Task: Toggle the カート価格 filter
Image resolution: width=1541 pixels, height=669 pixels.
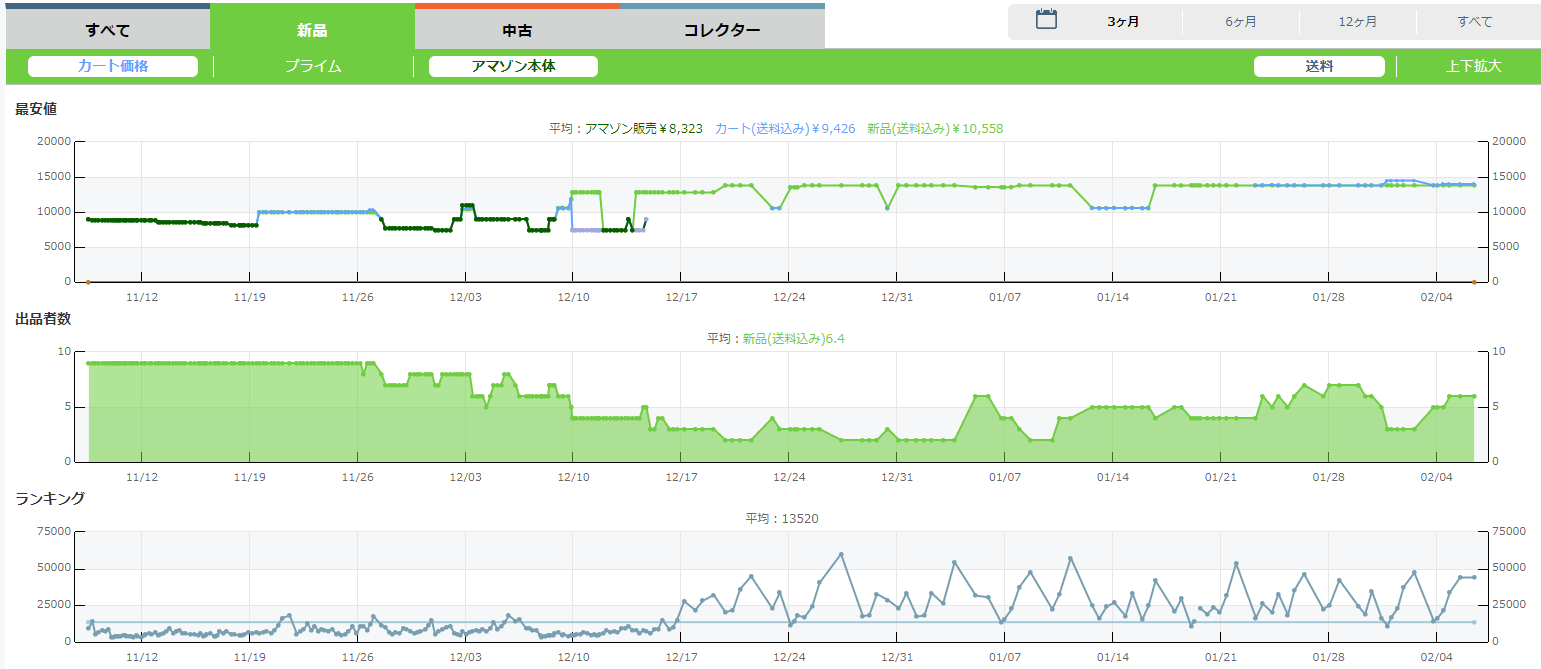Action: [x=113, y=67]
